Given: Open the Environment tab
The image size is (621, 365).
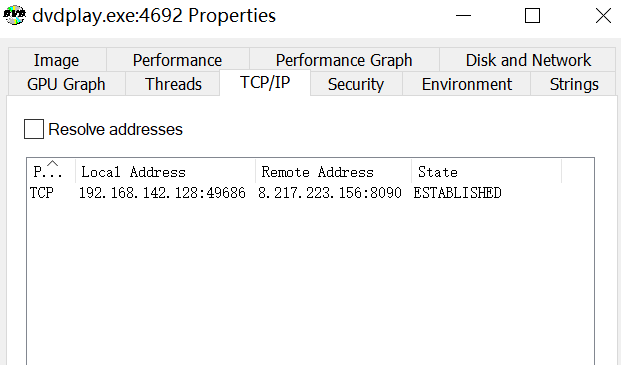Looking at the screenshot, I should point(467,84).
